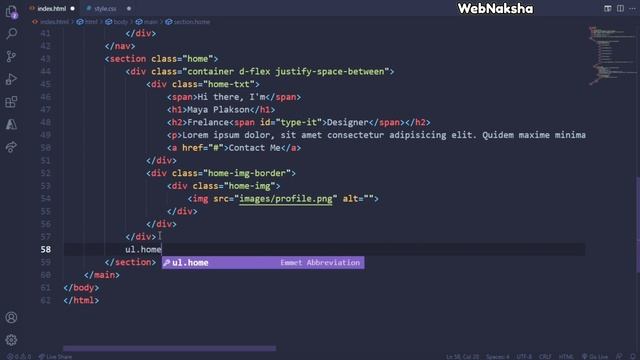This screenshot has height=360, width=640.
Task: Open the Search view in activity bar
Action: point(11,33)
